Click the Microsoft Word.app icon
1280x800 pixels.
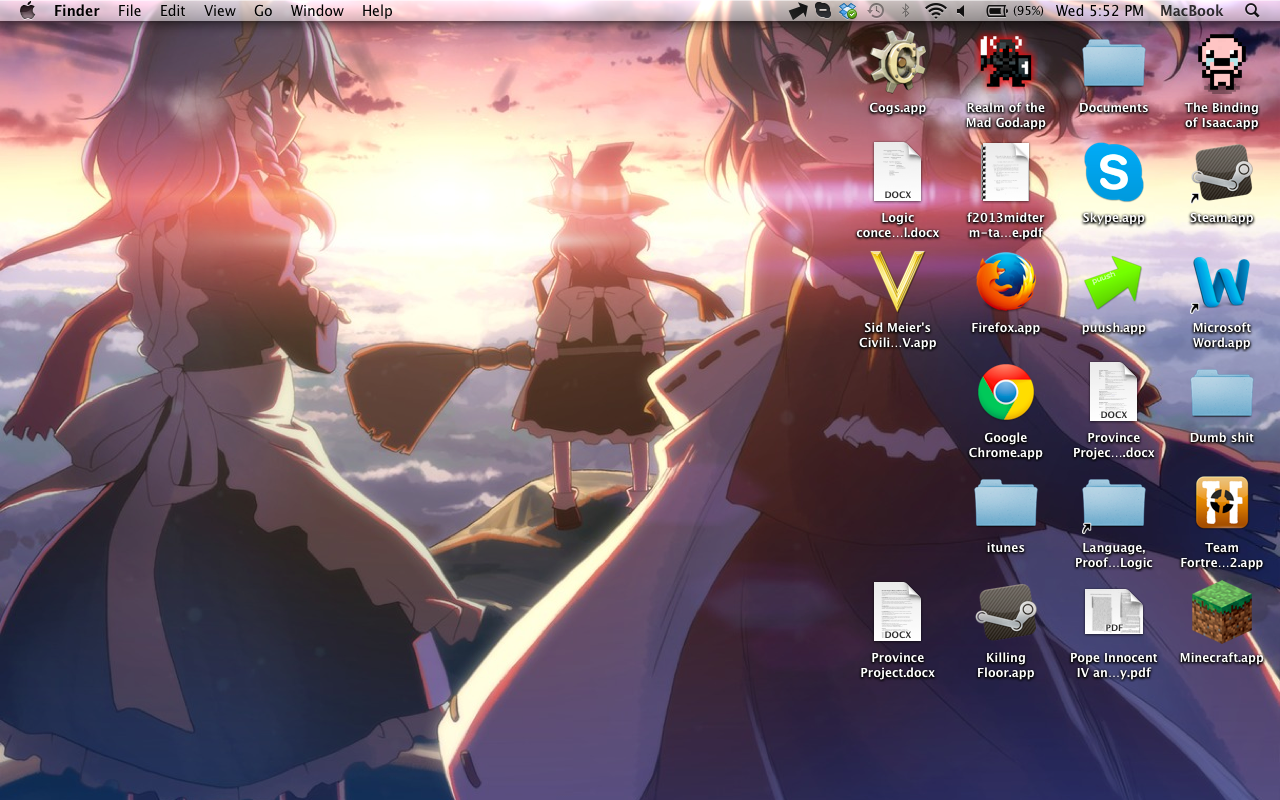(x=1221, y=283)
